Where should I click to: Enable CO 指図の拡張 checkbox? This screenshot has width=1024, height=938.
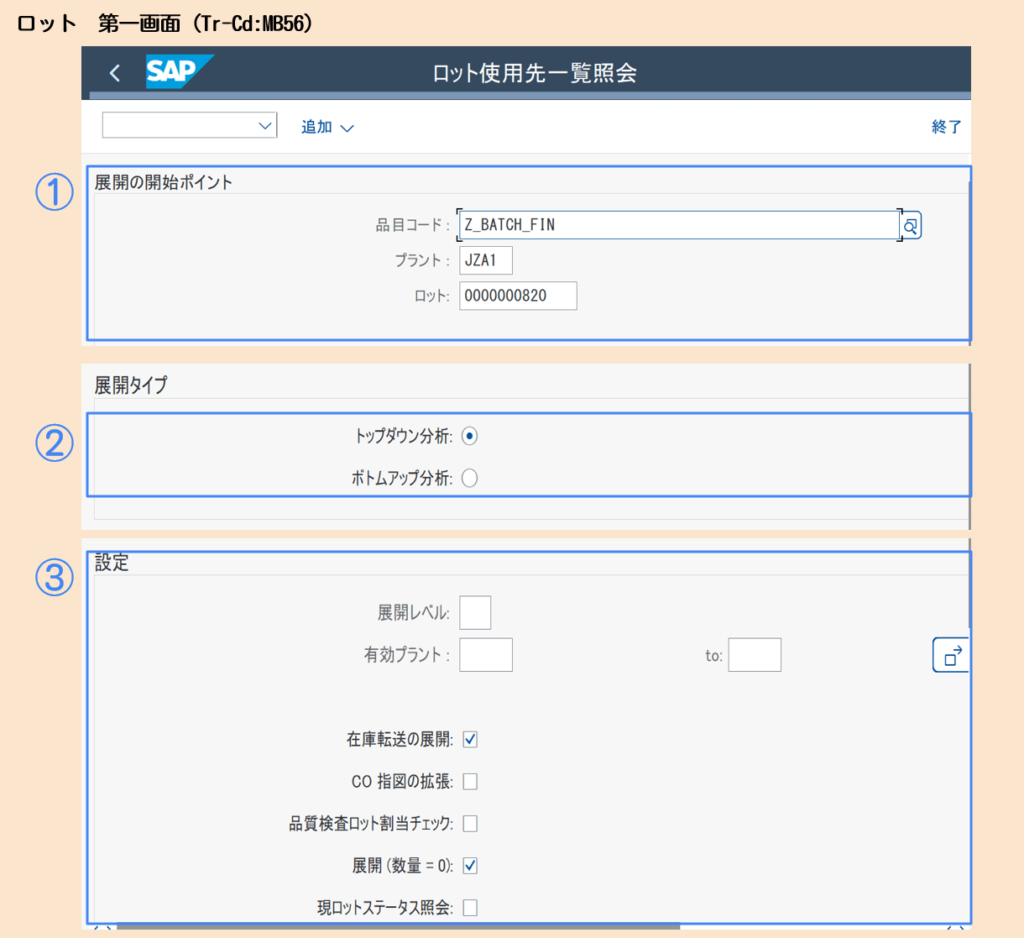[x=470, y=782]
